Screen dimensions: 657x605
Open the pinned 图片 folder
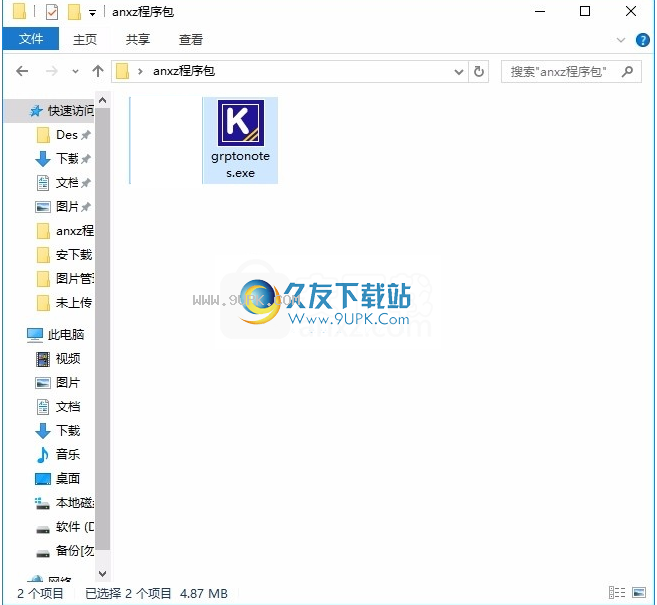(x=63, y=207)
